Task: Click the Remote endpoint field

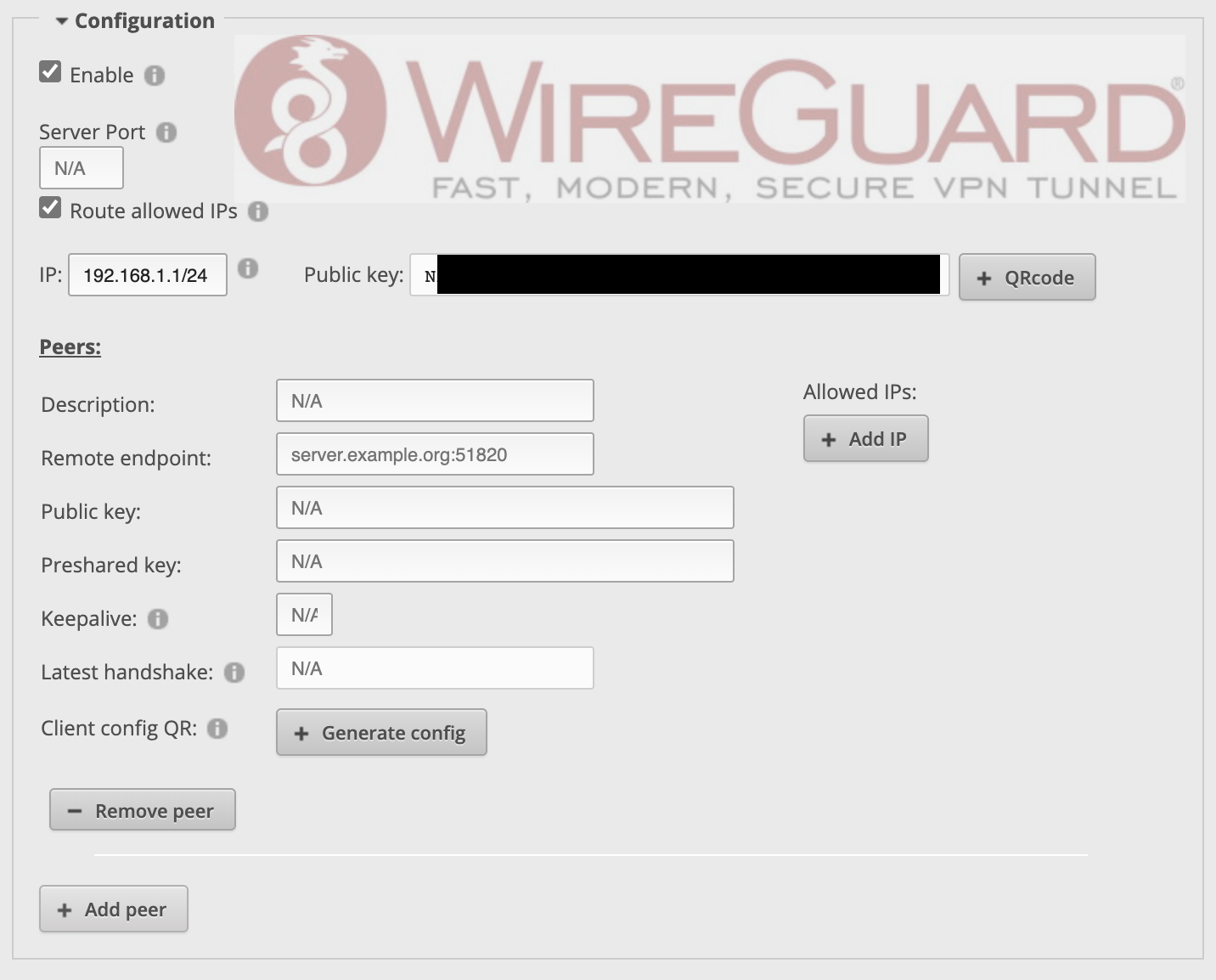Action: point(435,454)
